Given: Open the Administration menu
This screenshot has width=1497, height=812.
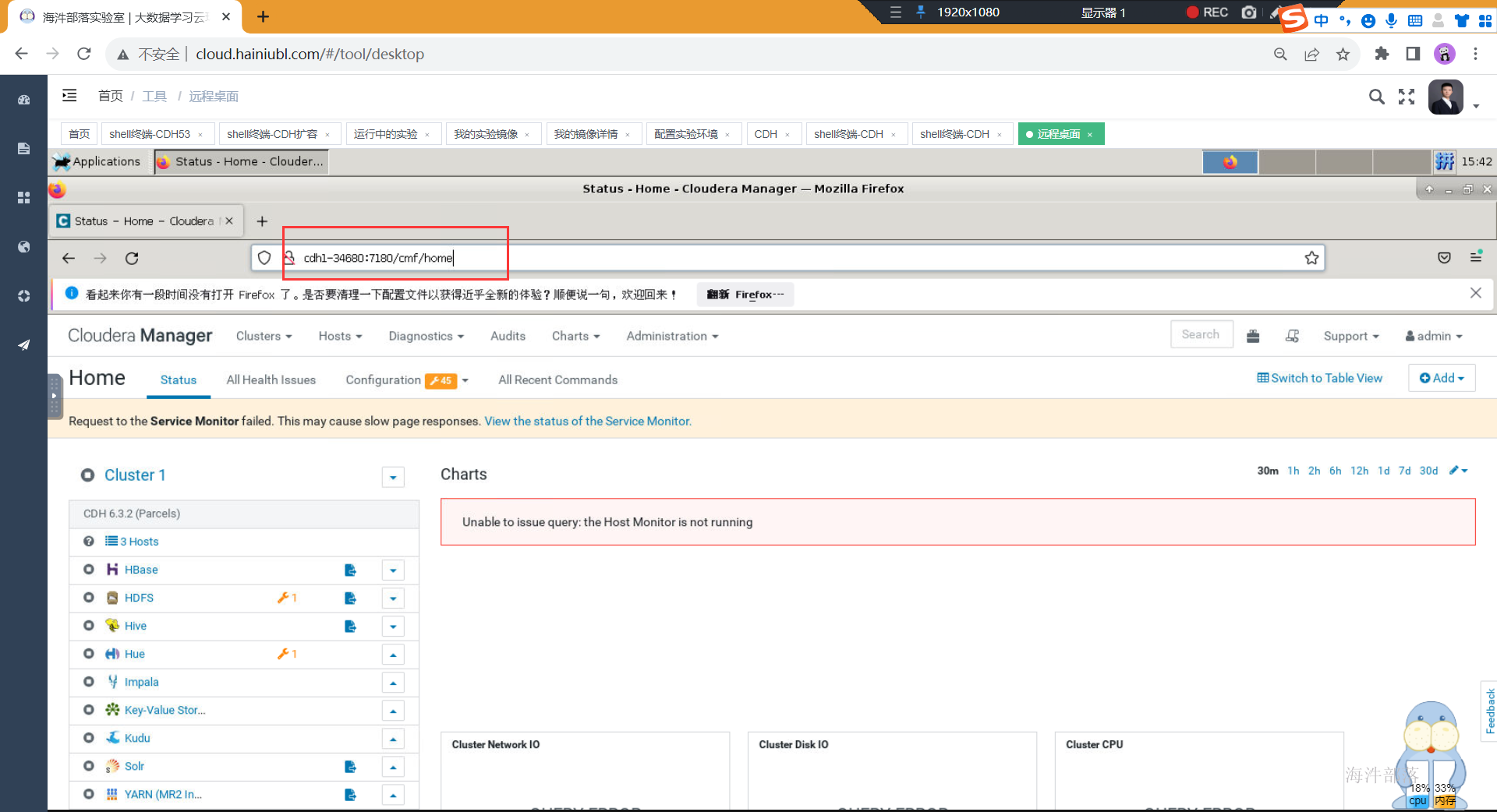Looking at the screenshot, I should click(672, 336).
